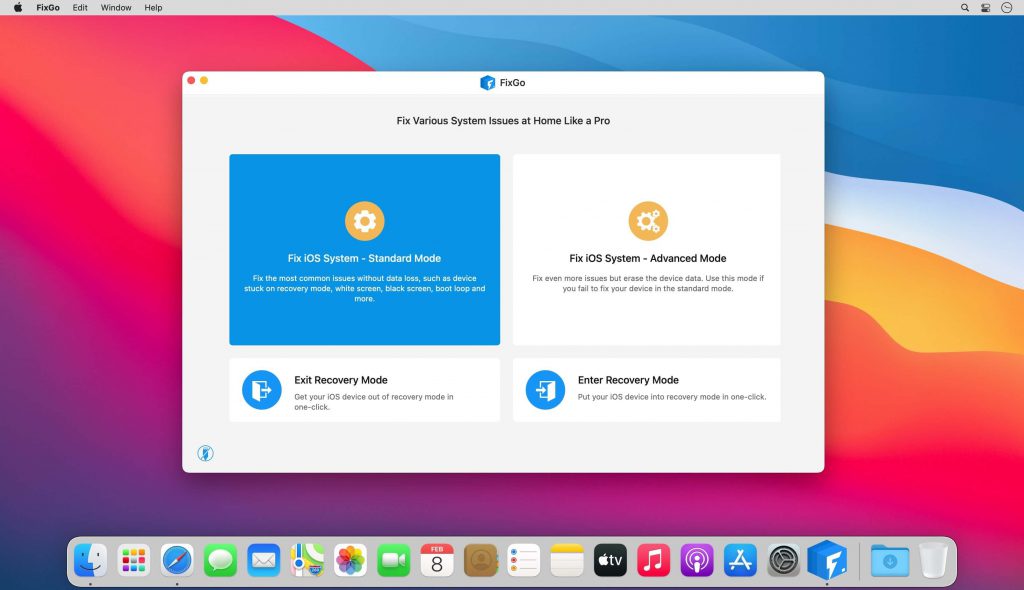The image size is (1024, 590).
Task: Click the FixGo icon in the Dock
Action: [826, 560]
